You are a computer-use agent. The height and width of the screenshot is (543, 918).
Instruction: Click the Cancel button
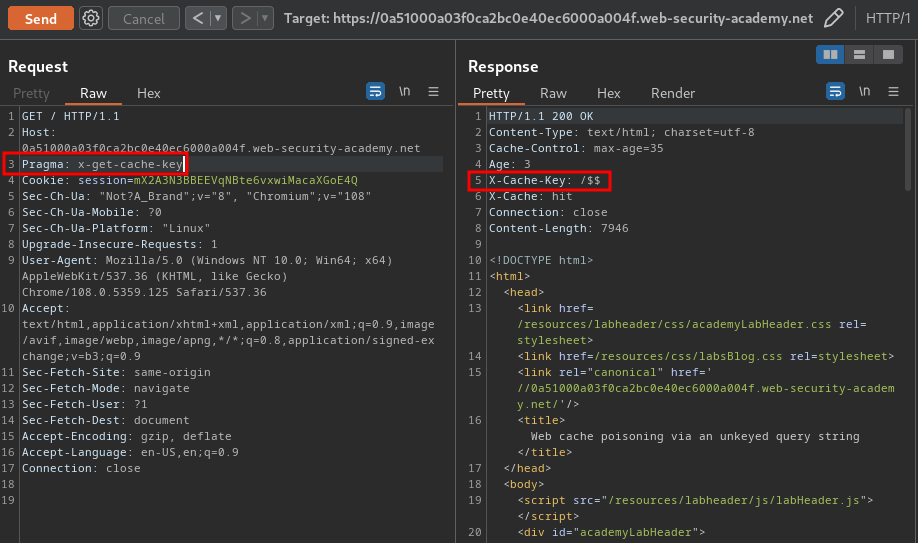(144, 19)
